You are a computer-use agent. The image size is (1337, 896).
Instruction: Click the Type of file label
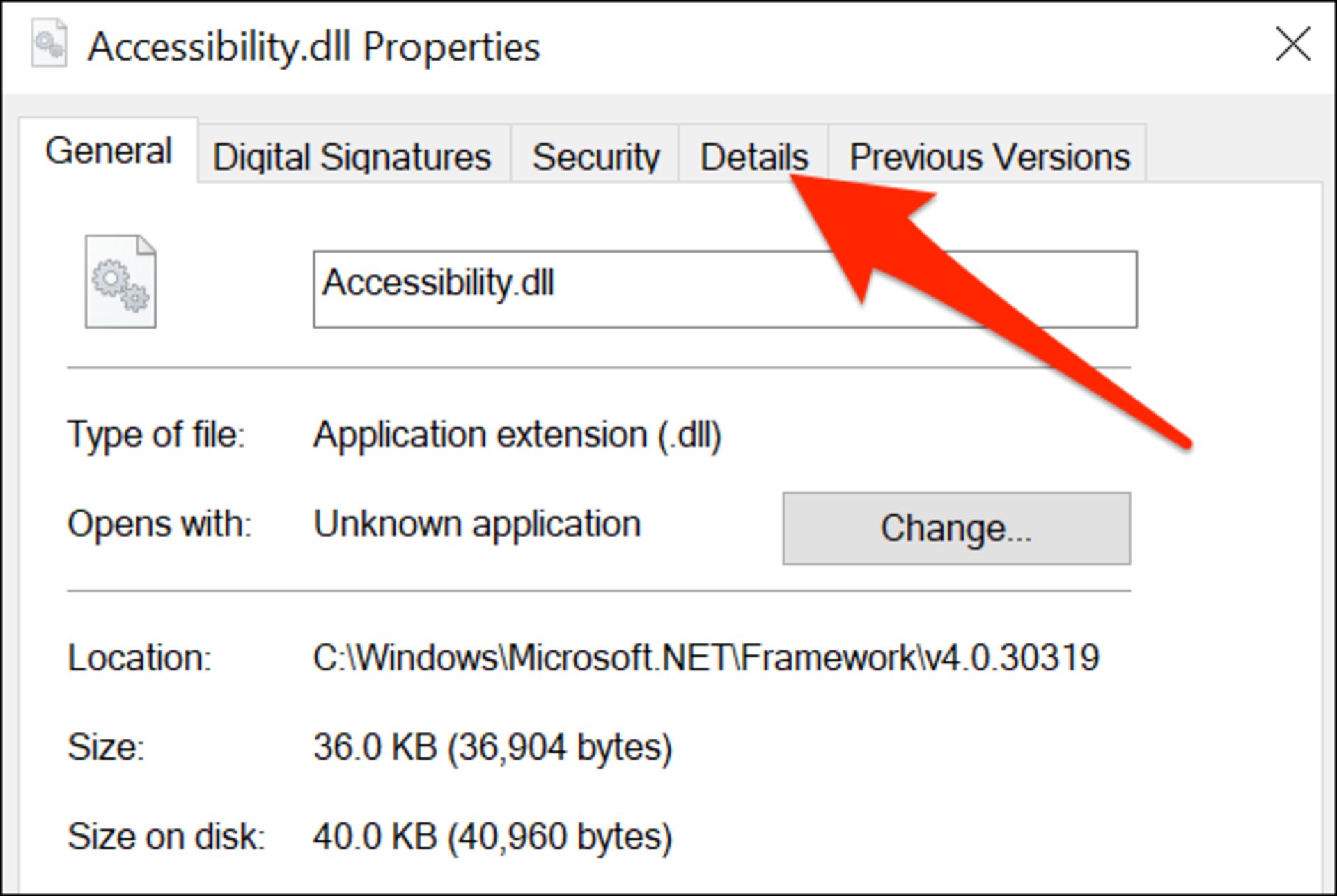(x=156, y=434)
